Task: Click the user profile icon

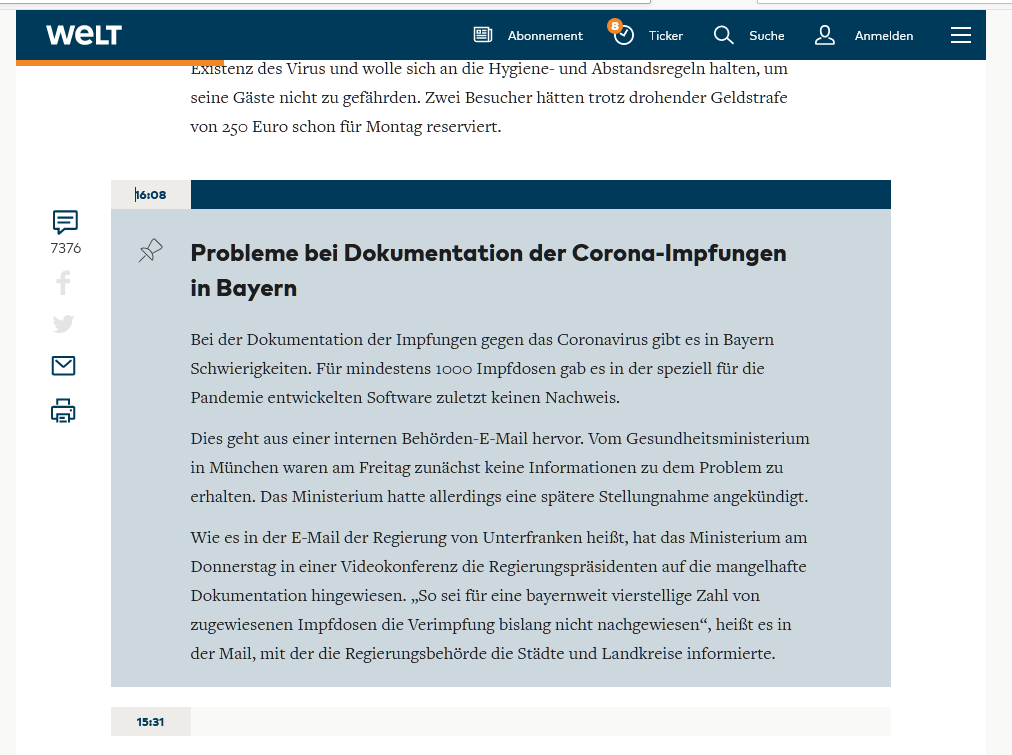Action: (x=825, y=35)
